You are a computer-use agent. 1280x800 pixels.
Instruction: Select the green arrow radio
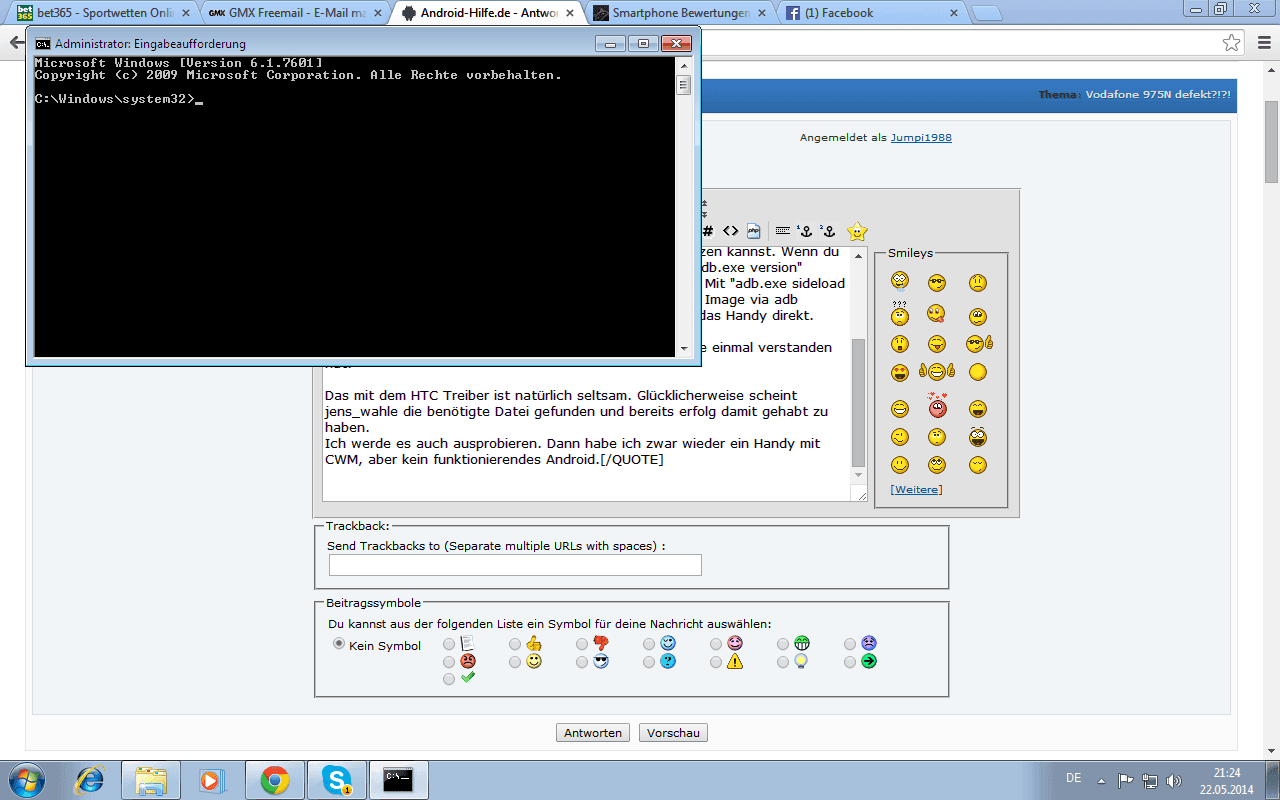tap(850, 662)
